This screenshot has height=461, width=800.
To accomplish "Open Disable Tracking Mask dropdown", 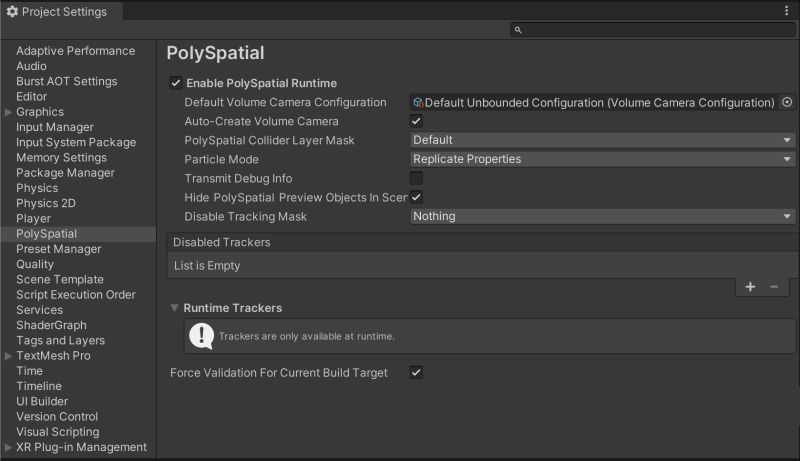I will click(603, 216).
